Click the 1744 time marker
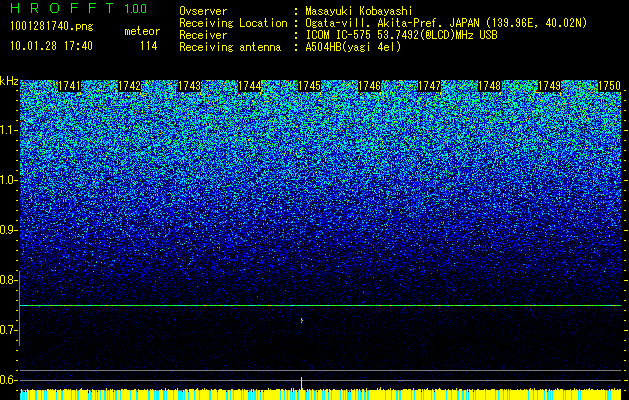 click(x=250, y=86)
